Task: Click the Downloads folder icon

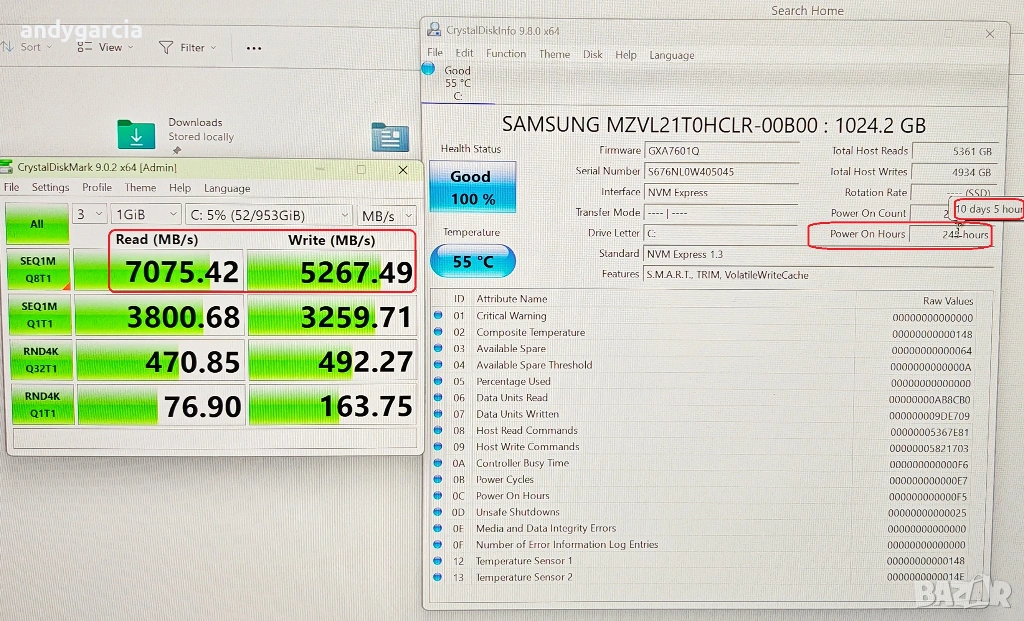Action: coord(136,134)
